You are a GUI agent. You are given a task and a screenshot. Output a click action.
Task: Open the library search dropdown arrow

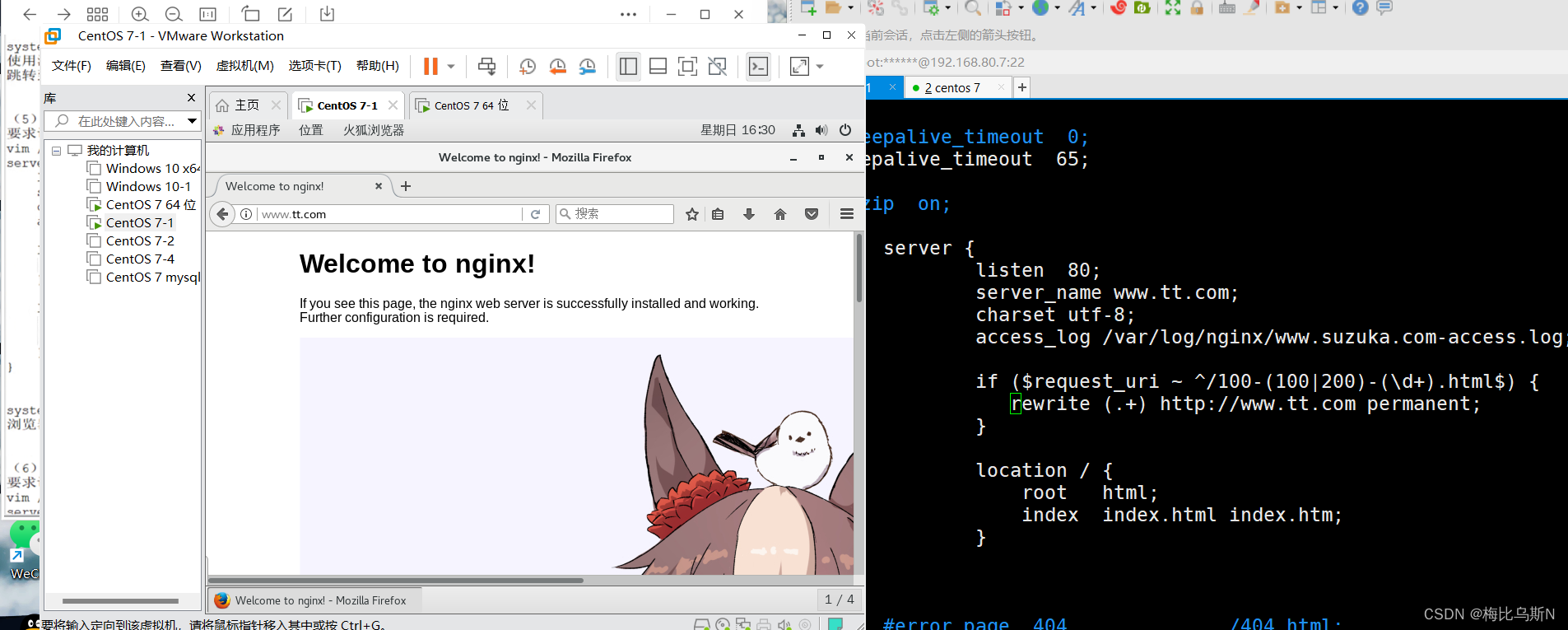[193, 121]
